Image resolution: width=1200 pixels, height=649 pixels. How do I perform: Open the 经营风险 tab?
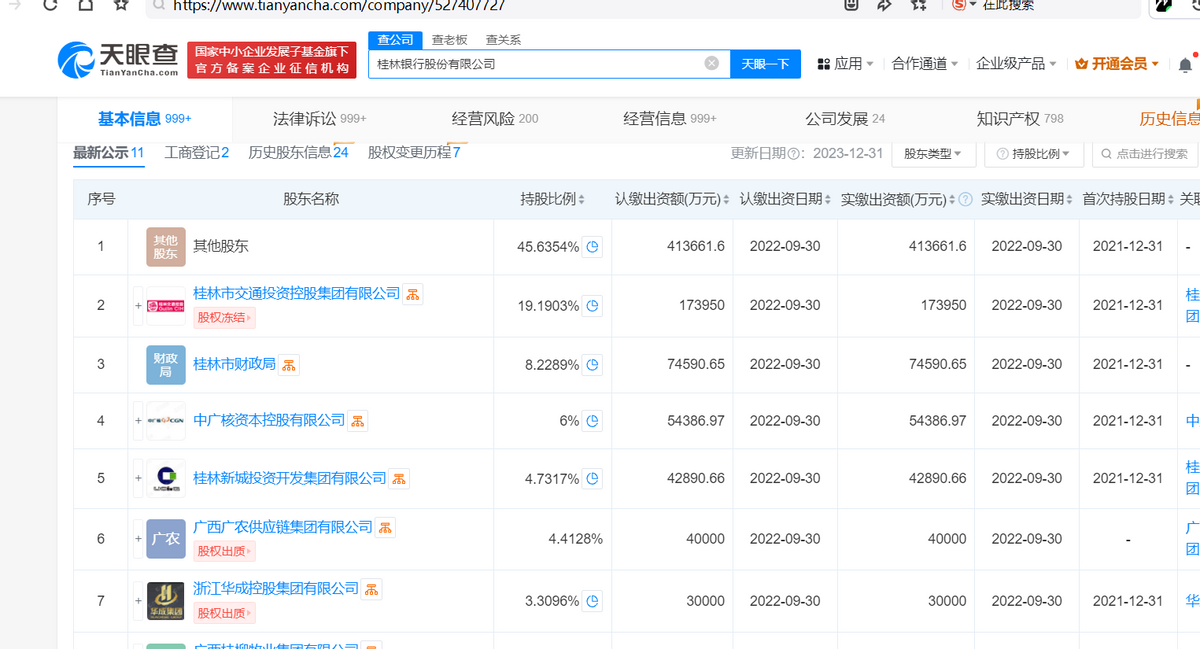(495, 118)
